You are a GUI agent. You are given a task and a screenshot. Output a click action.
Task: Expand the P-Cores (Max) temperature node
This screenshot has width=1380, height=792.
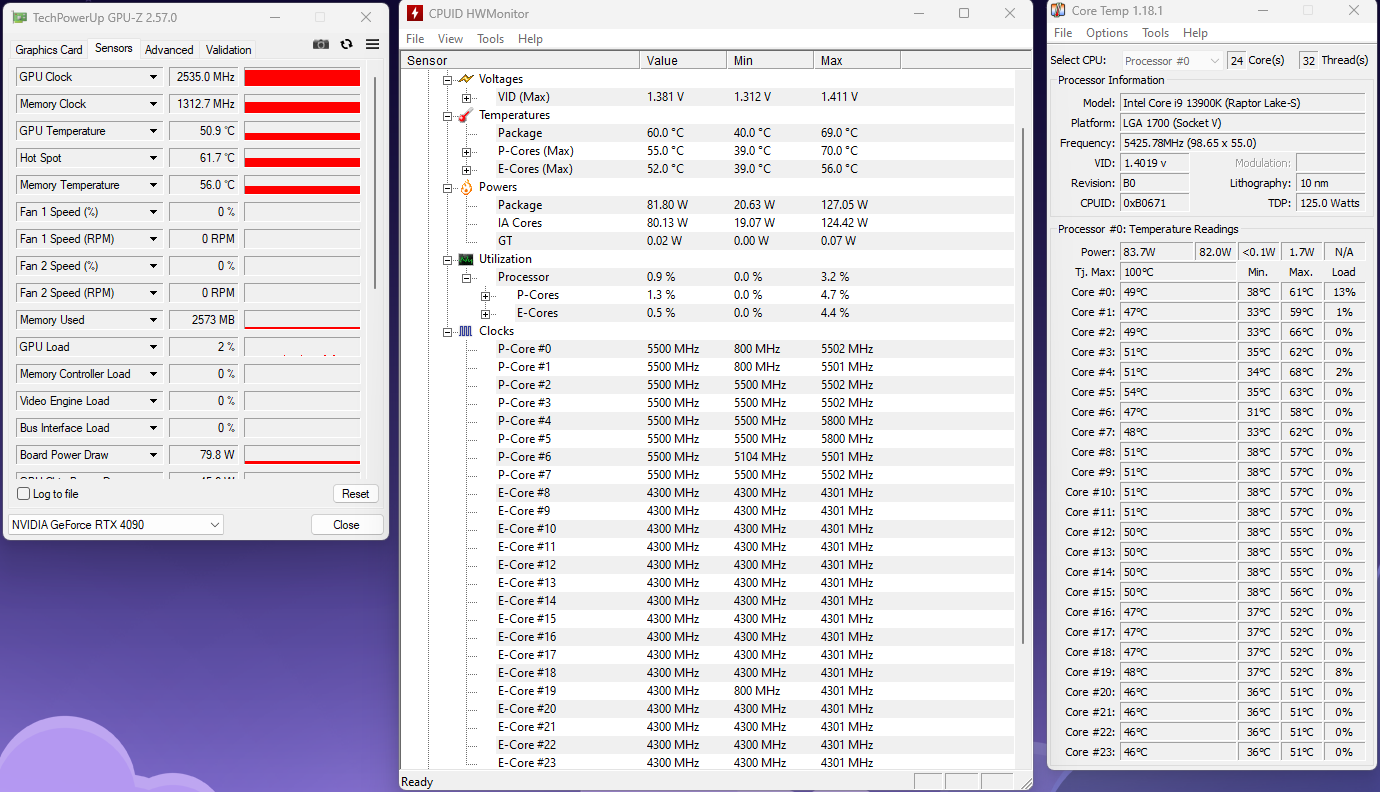pyautogui.click(x=466, y=151)
